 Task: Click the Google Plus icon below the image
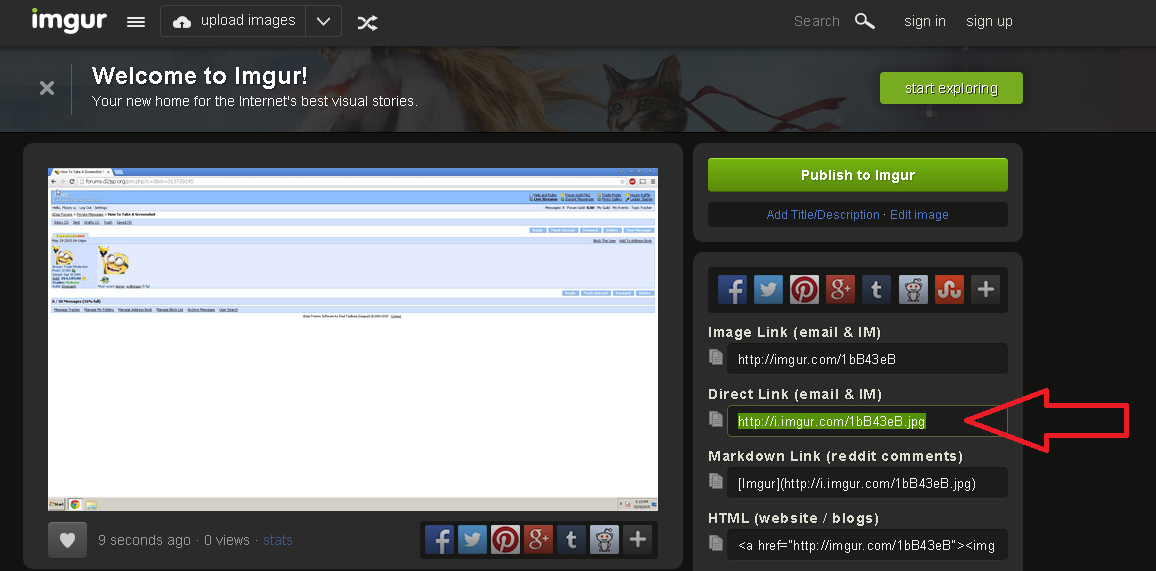coord(538,540)
